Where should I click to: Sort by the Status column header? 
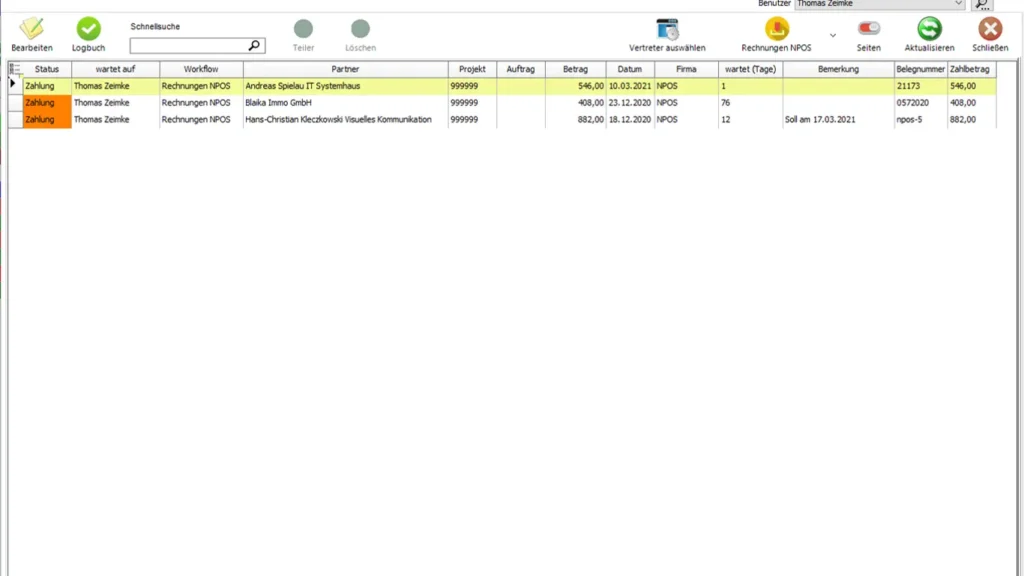click(x=47, y=69)
